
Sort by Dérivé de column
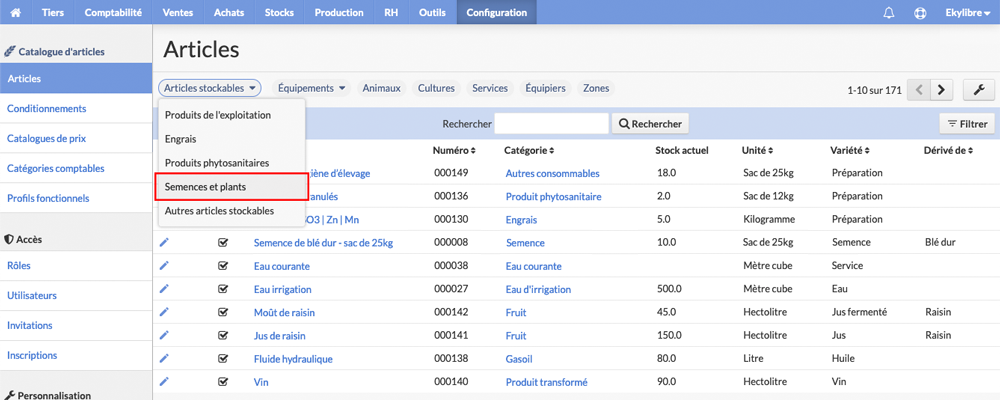(948, 151)
